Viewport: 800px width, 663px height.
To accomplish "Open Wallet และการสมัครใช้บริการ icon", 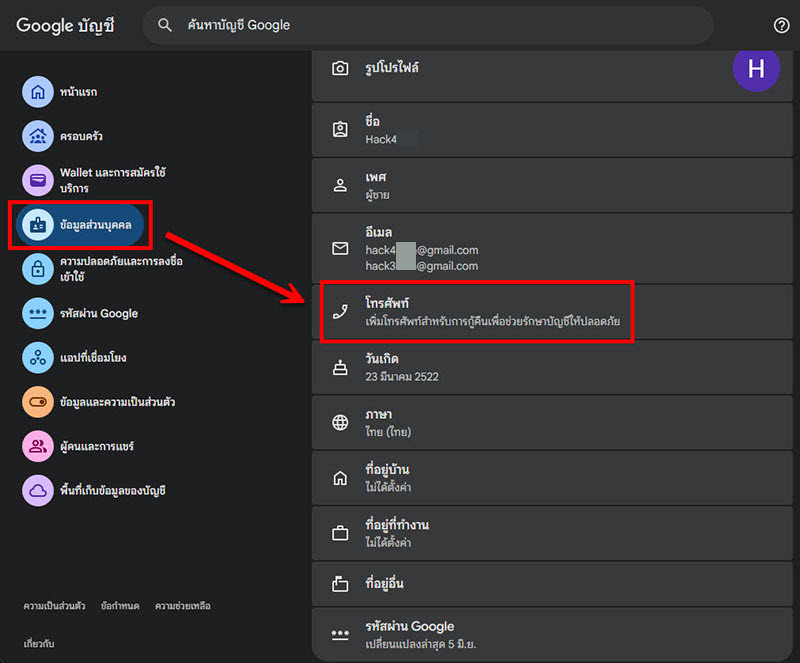I will click(38, 180).
